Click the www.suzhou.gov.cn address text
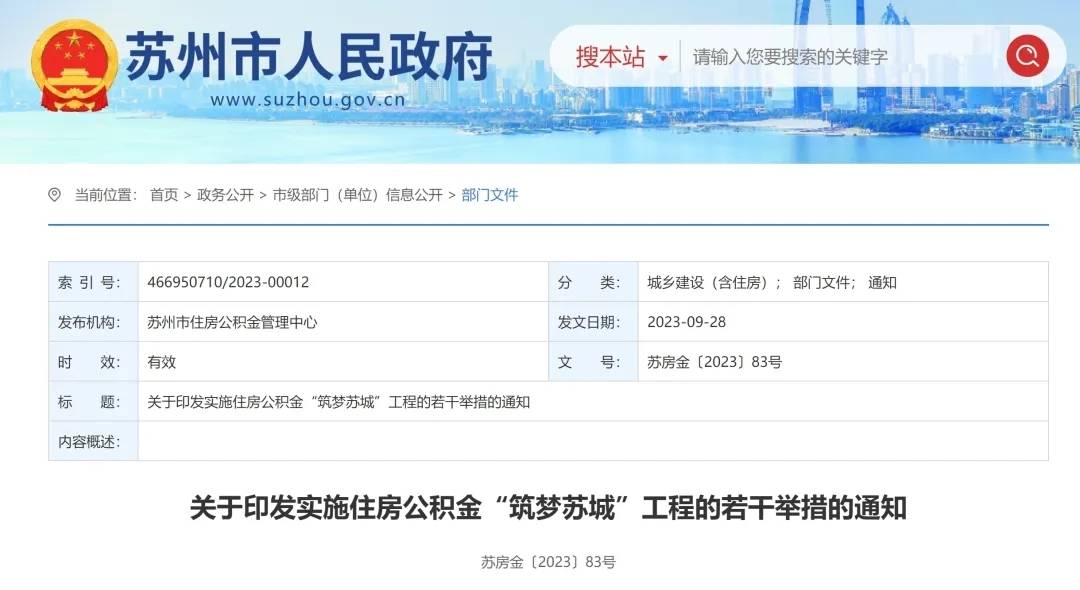The width and height of the screenshot is (1080, 590). (x=307, y=99)
